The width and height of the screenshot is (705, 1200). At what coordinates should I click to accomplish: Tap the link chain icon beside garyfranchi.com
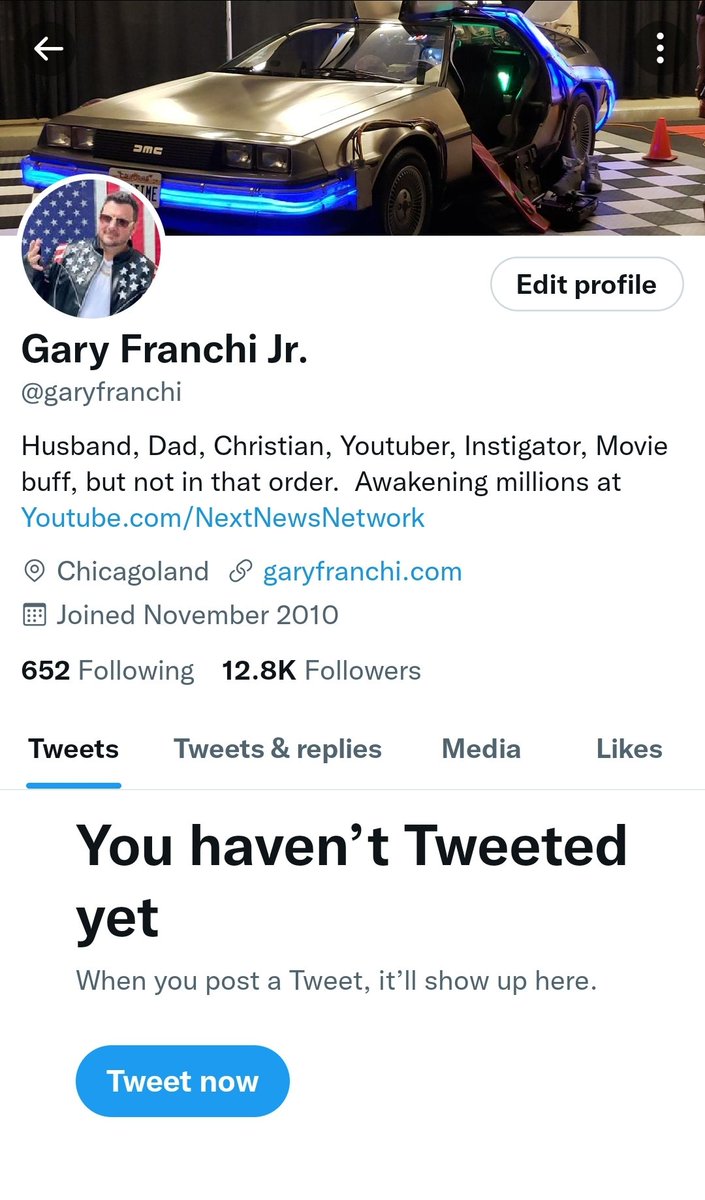click(239, 572)
